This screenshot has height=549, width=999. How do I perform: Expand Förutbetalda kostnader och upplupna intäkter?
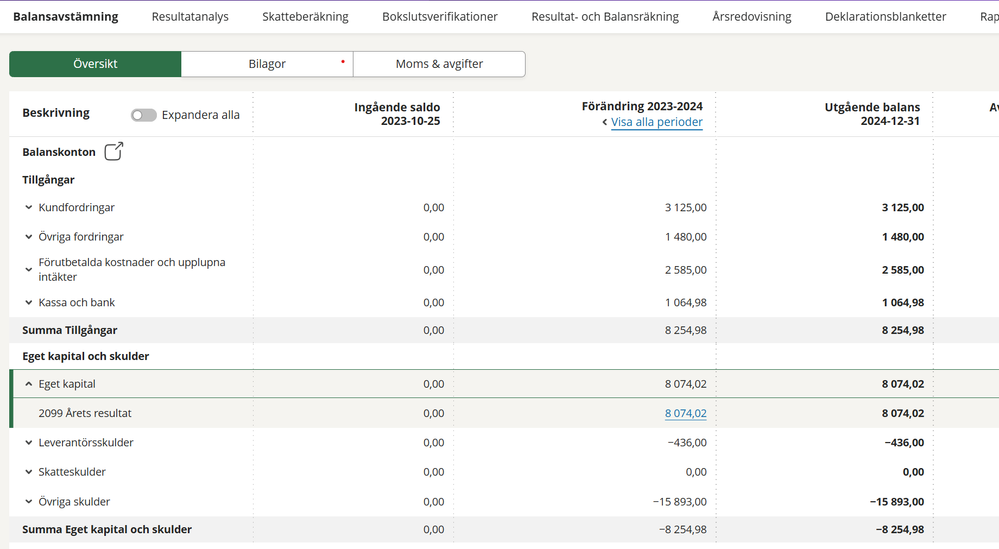[x=29, y=270]
